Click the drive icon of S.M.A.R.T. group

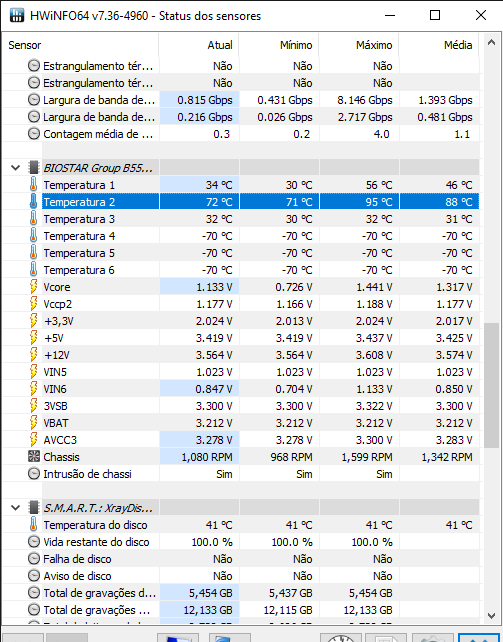pyautogui.click(x=34, y=508)
